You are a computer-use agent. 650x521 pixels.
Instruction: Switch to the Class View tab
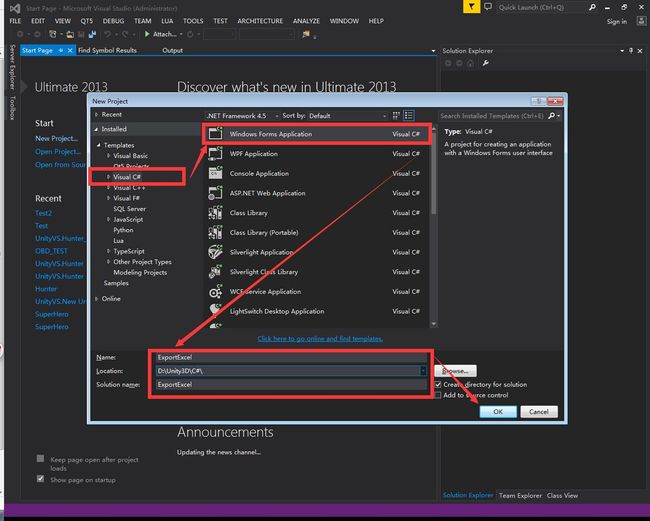pyautogui.click(x=562, y=495)
